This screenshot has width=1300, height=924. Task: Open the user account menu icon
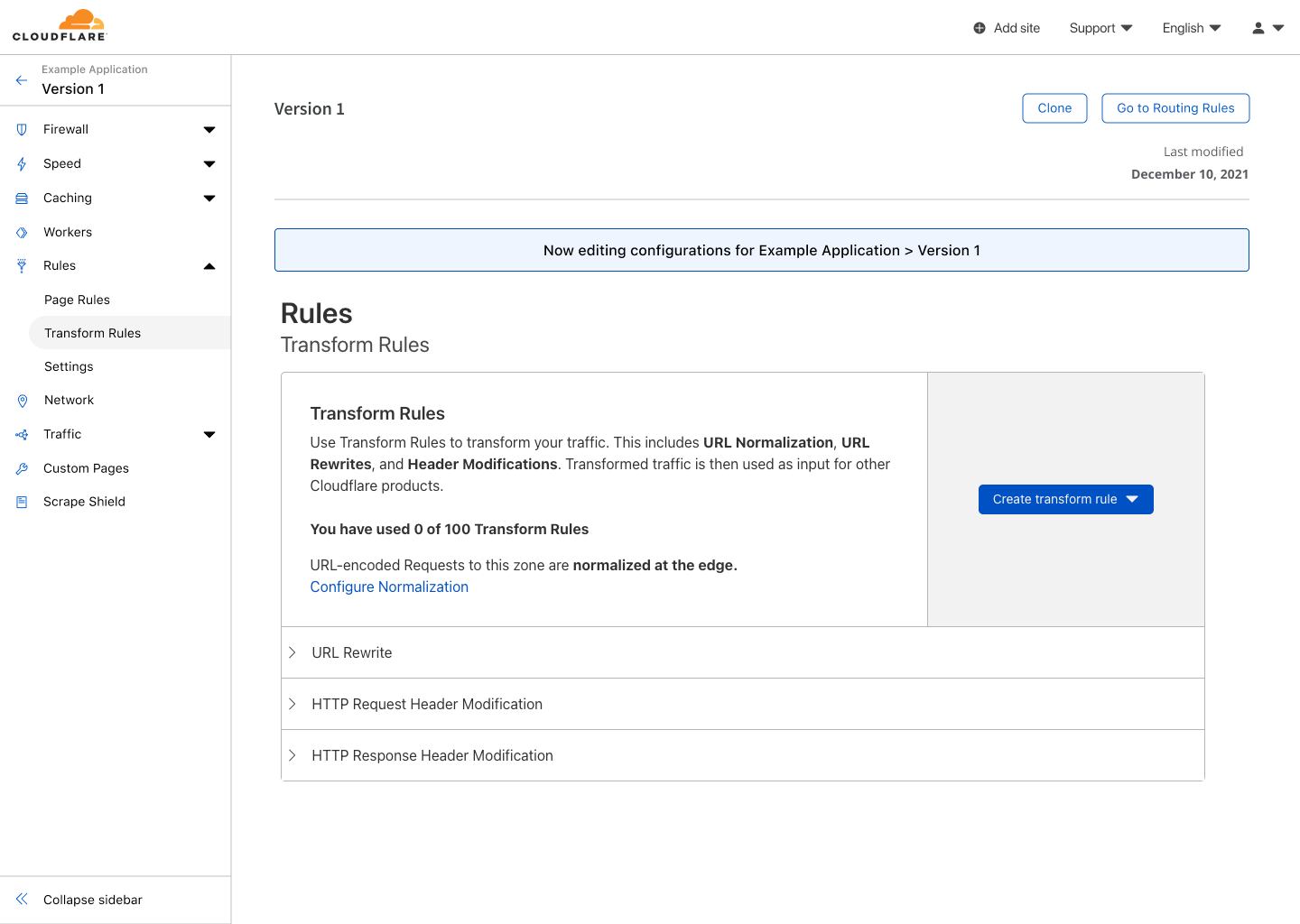[x=1267, y=28]
